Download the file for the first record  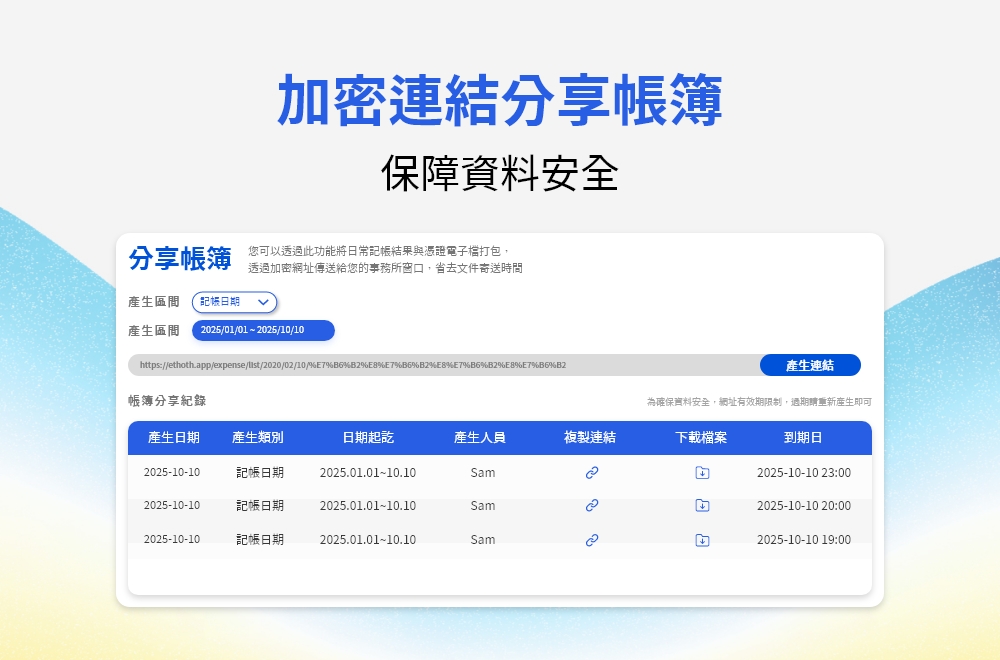pos(701,472)
